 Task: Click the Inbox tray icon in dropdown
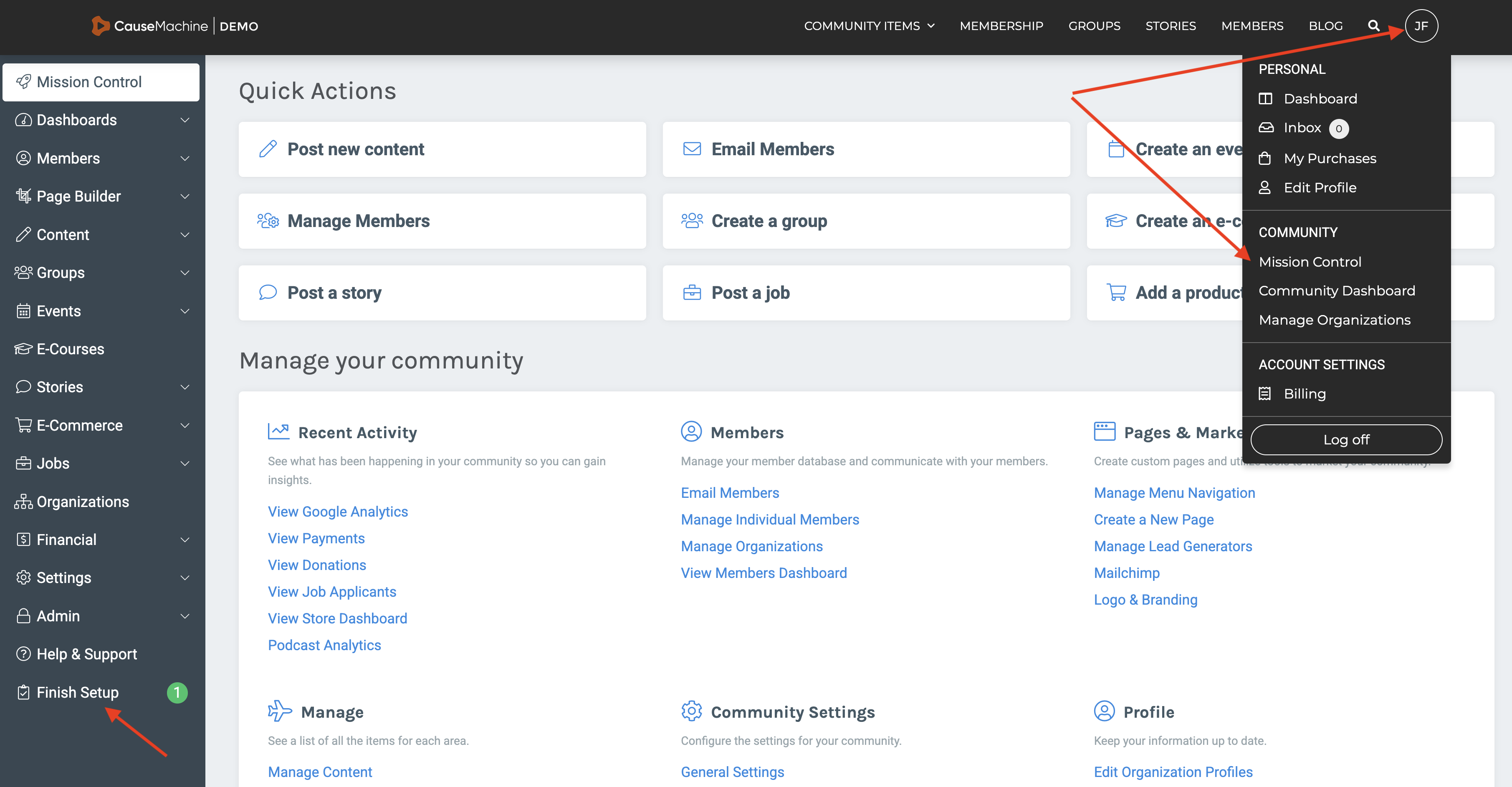click(1266, 128)
